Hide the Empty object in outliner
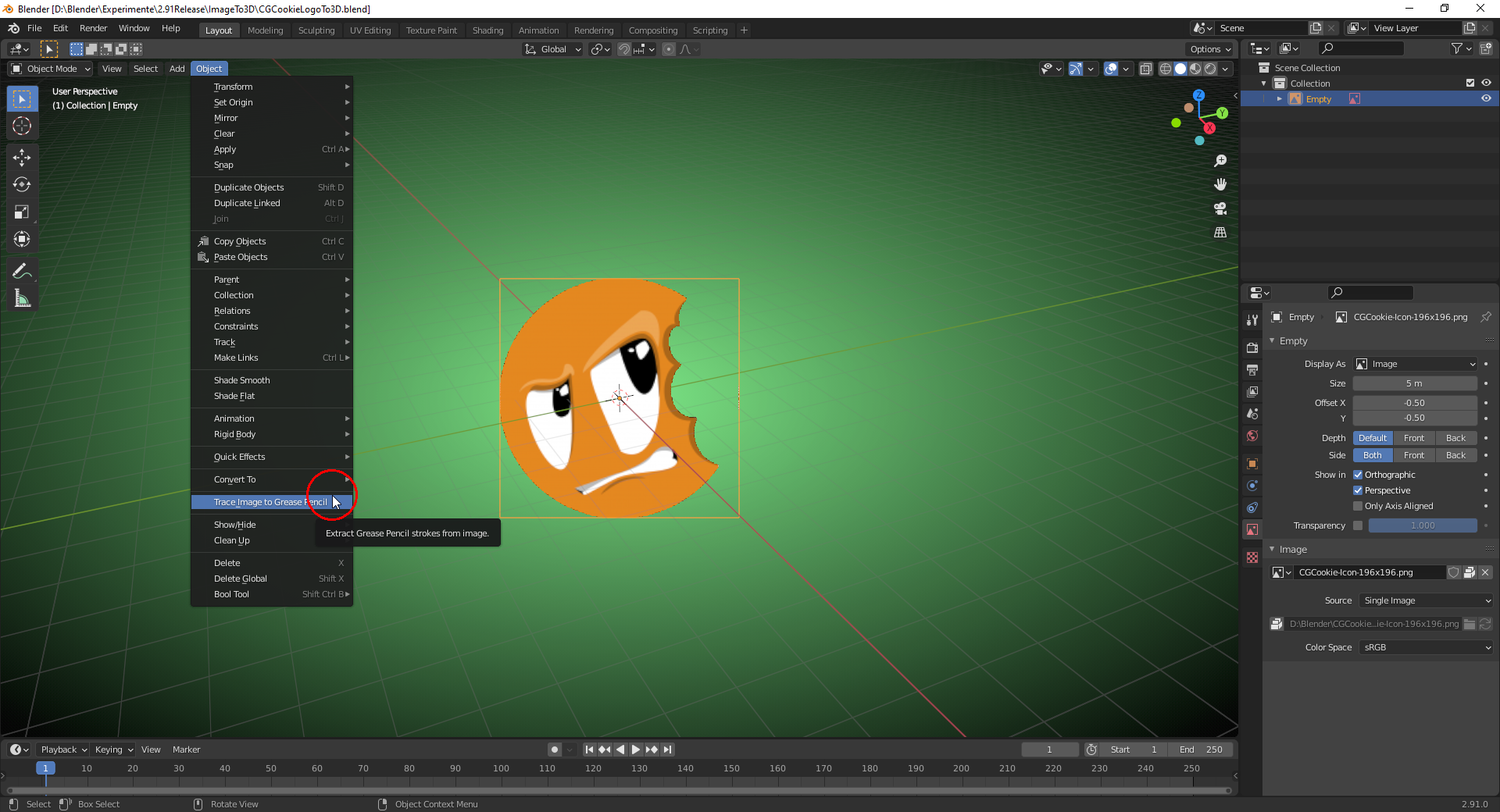 click(x=1486, y=98)
